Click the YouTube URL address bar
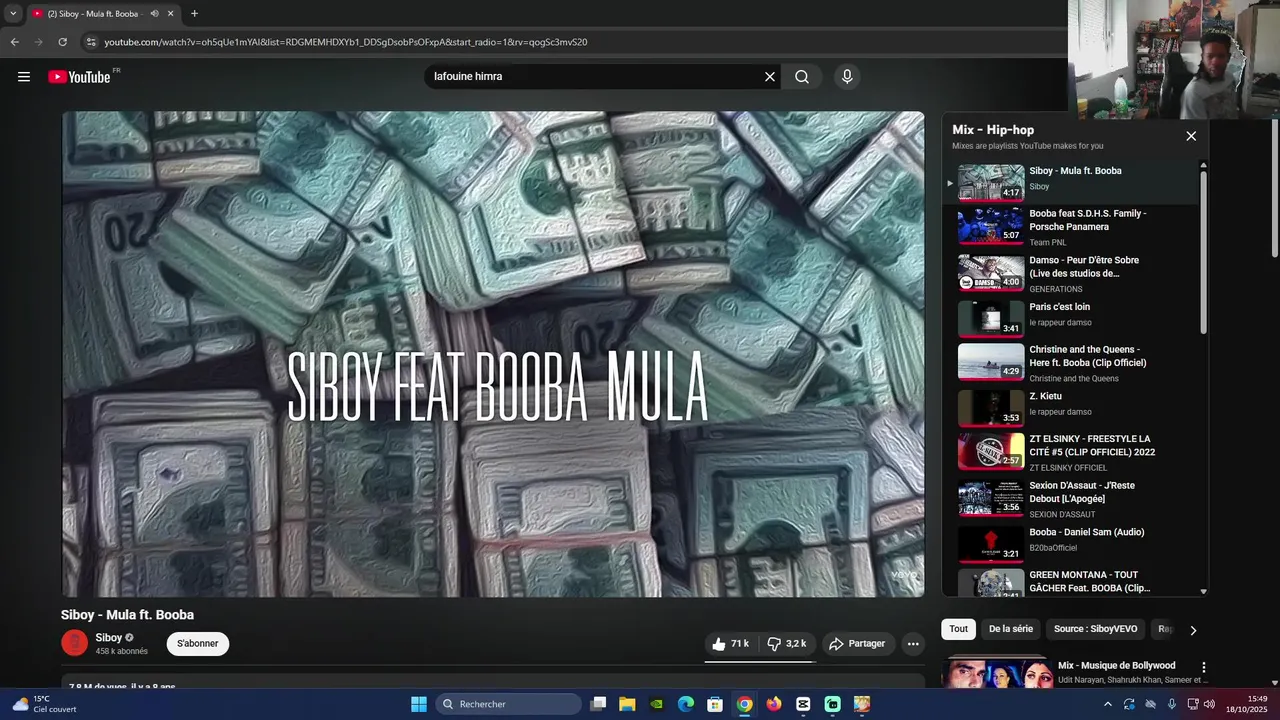Image resolution: width=1280 pixels, height=720 pixels. [346, 42]
